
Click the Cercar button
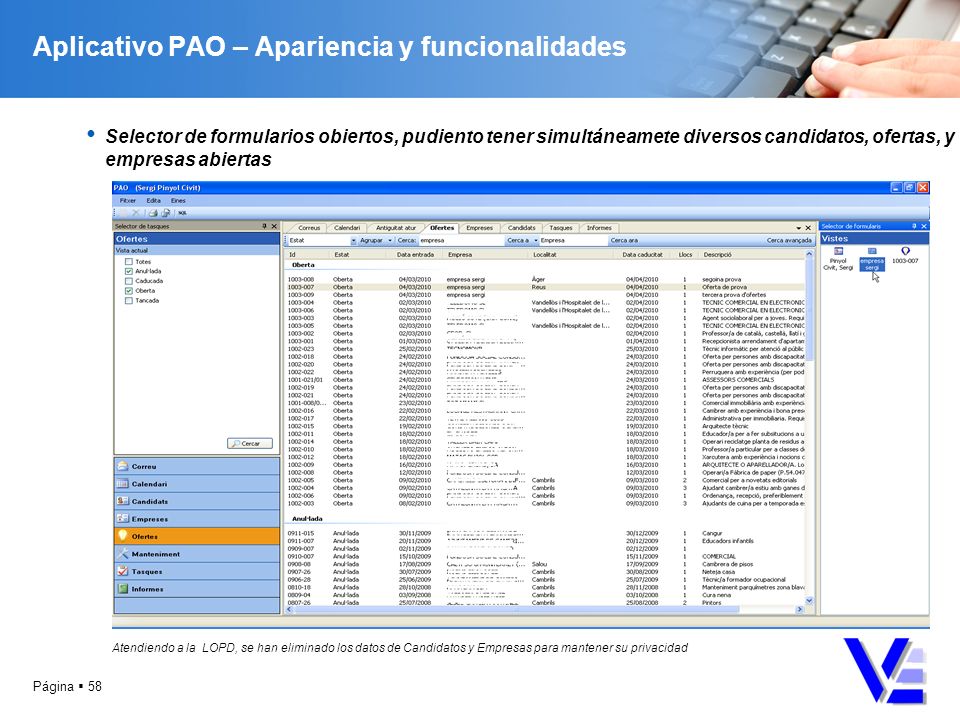pyautogui.click(x=250, y=443)
